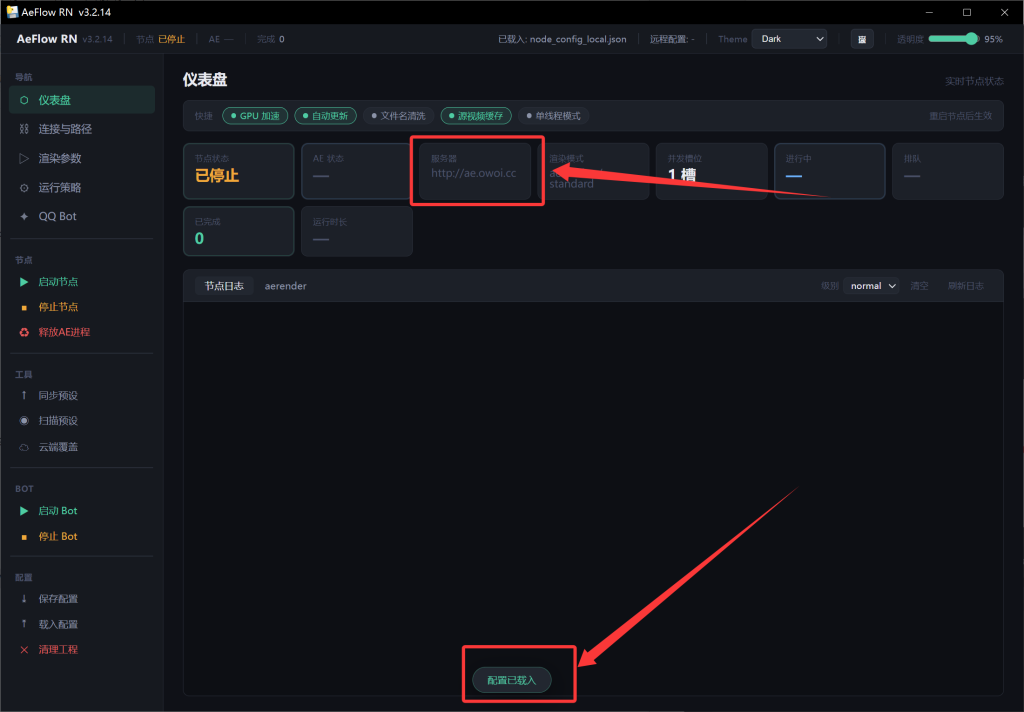This screenshot has height=712, width=1024.
Task: Click the 停止节点 orange stop icon
Action: [24, 307]
